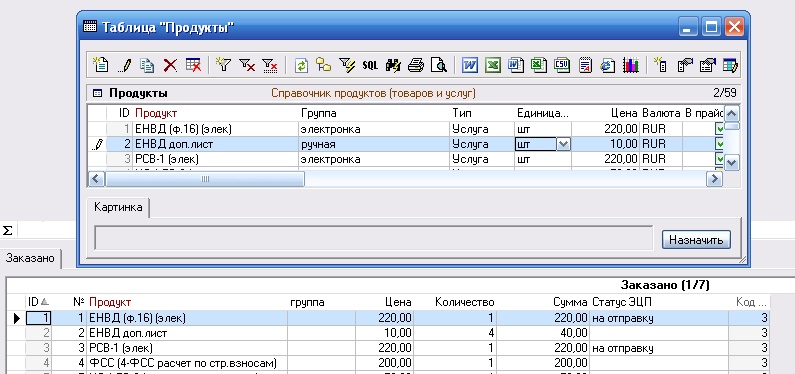Click the products grid scroll right arrow
Viewport: 795px width, 374px height.
click(x=714, y=179)
